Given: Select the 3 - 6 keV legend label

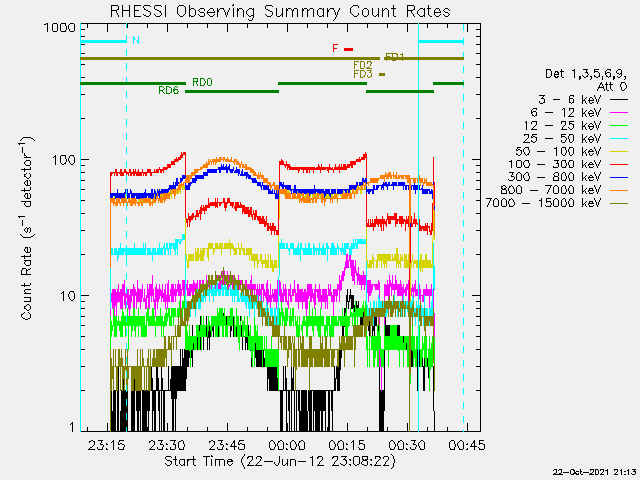Looking at the screenshot, I should (570, 100).
